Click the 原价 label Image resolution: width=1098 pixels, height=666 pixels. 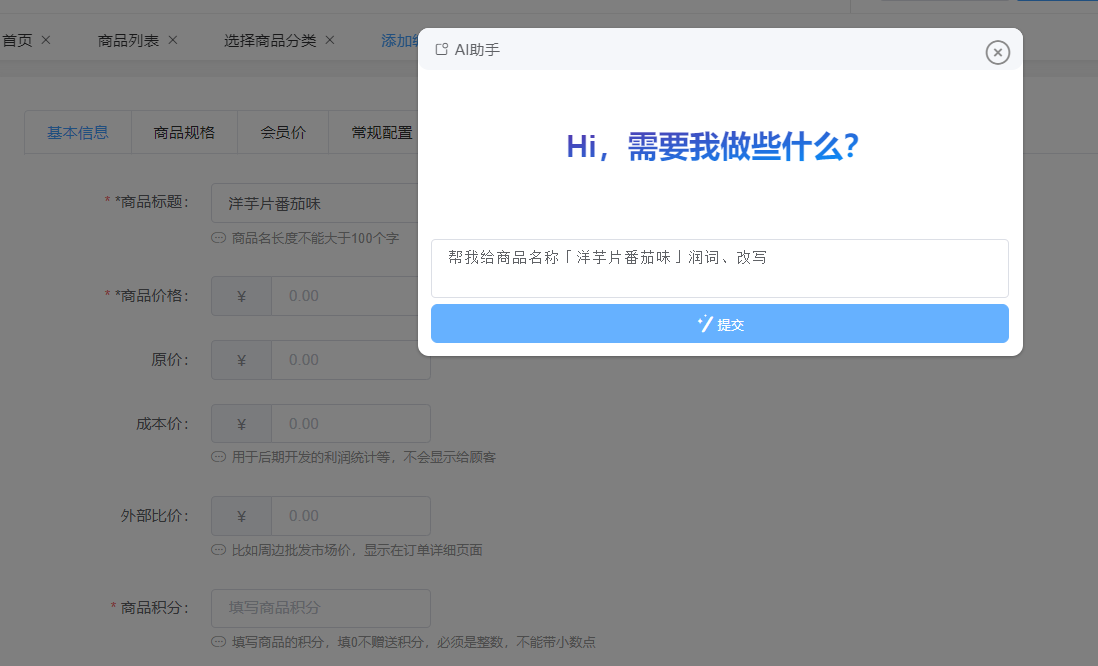(x=170, y=360)
